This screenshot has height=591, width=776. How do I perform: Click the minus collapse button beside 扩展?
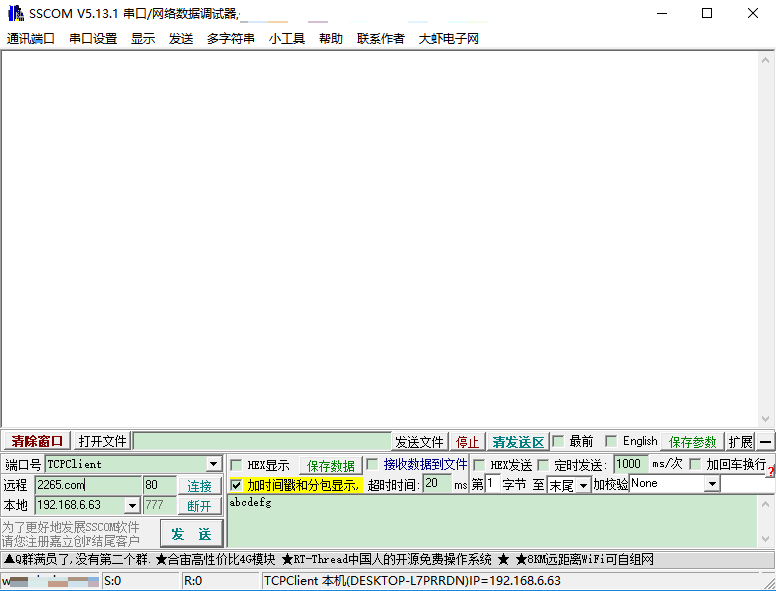765,441
